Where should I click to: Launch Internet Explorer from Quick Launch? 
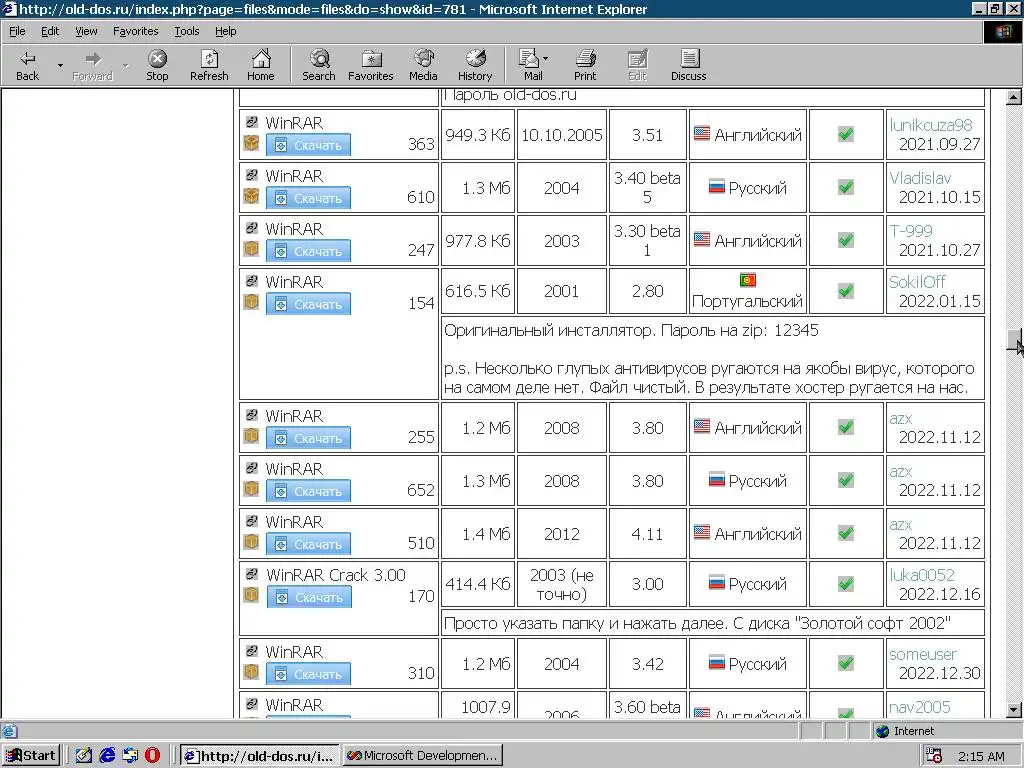pos(107,756)
